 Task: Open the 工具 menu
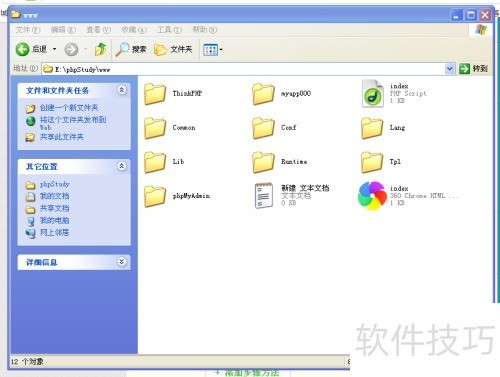[169, 30]
